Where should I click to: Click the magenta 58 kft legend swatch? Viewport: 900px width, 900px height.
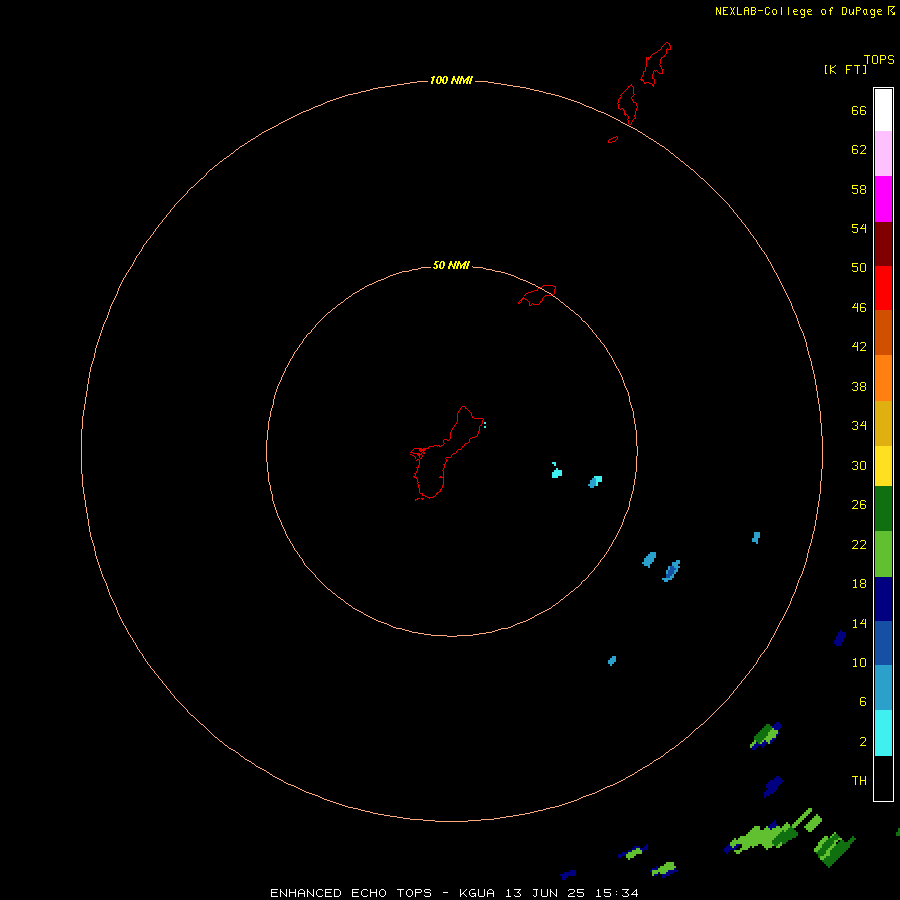click(x=883, y=199)
